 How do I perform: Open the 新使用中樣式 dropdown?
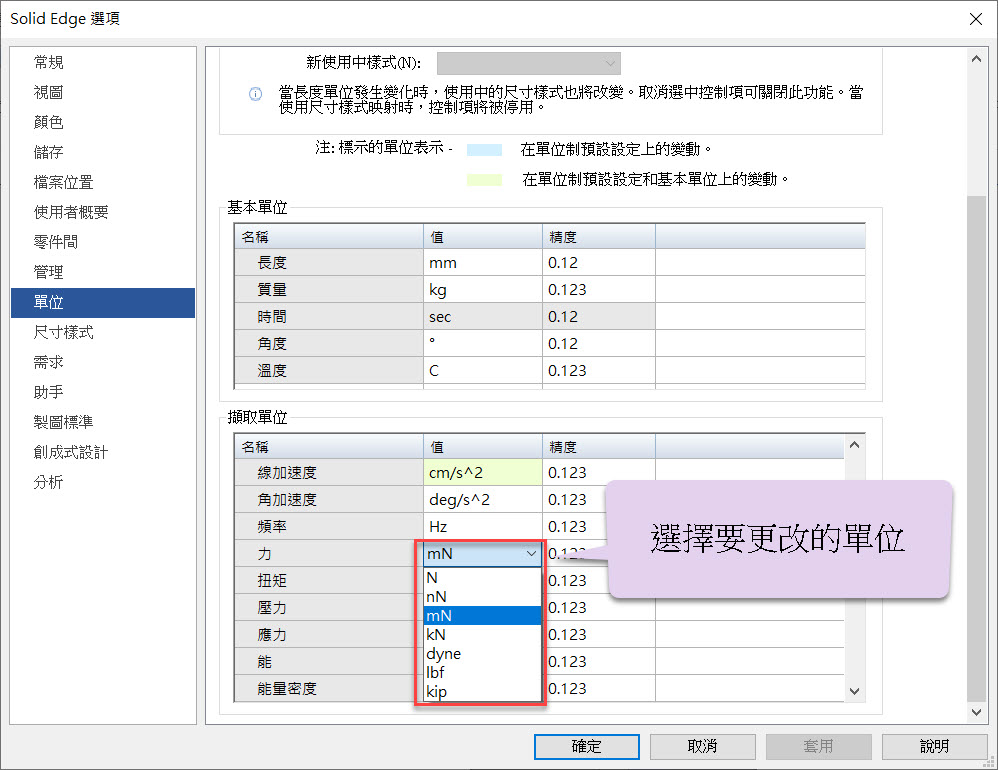[x=528, y=63]
